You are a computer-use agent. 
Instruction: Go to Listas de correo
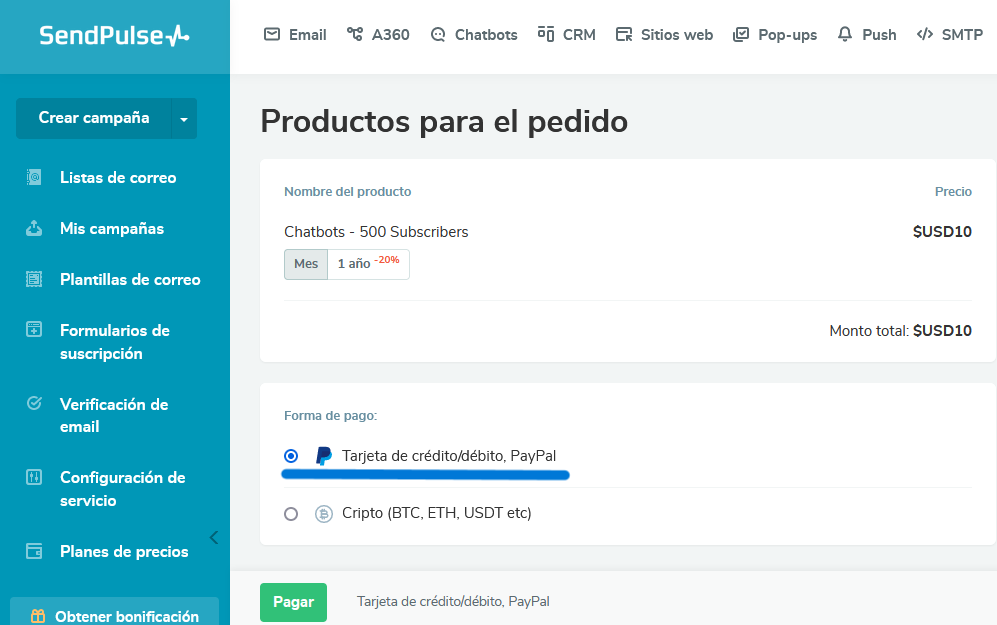[118, 177]
